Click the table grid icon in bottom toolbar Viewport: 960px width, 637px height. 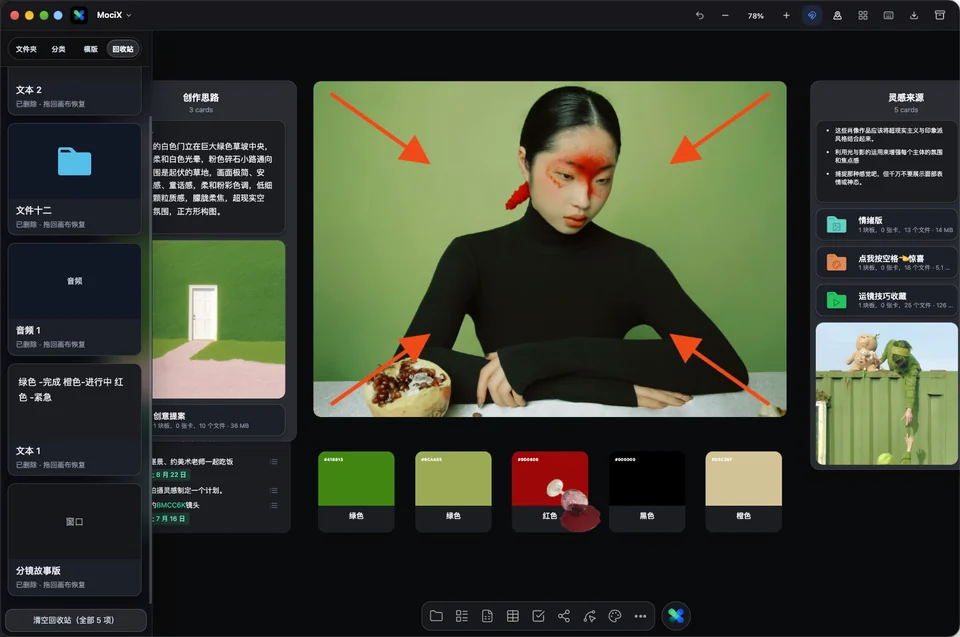tap(513, 616)
